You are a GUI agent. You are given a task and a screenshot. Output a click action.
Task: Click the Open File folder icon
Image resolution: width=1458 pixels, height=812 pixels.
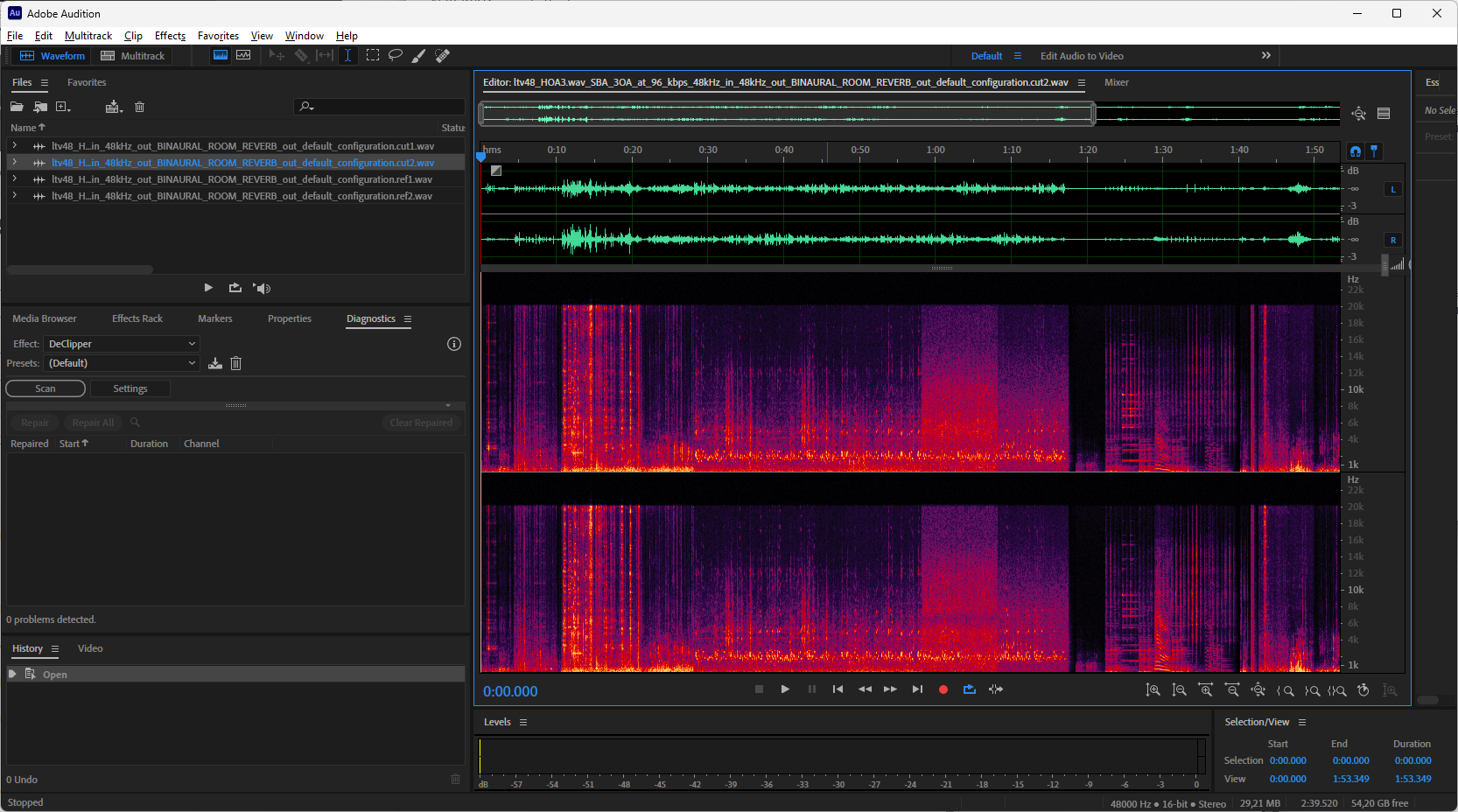click(x=17, y=107)
